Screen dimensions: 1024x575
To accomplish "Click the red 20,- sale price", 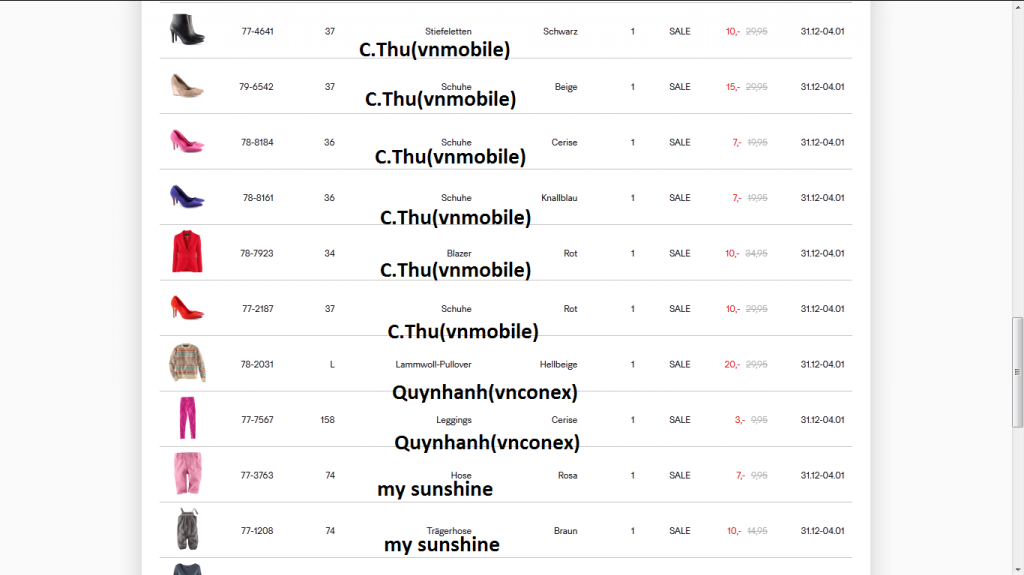I will 732,365.
